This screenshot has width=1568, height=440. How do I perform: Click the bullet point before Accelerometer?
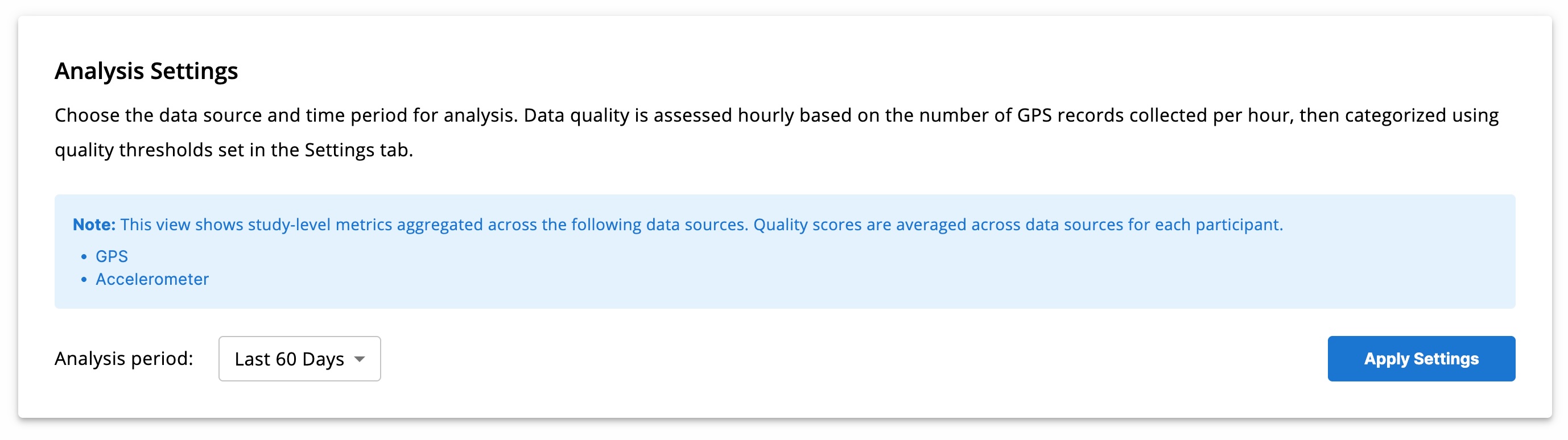point(84,279)
